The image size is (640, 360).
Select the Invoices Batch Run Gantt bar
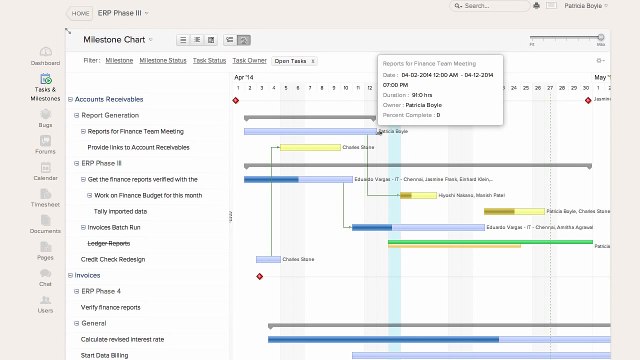(x=418, y=227)
